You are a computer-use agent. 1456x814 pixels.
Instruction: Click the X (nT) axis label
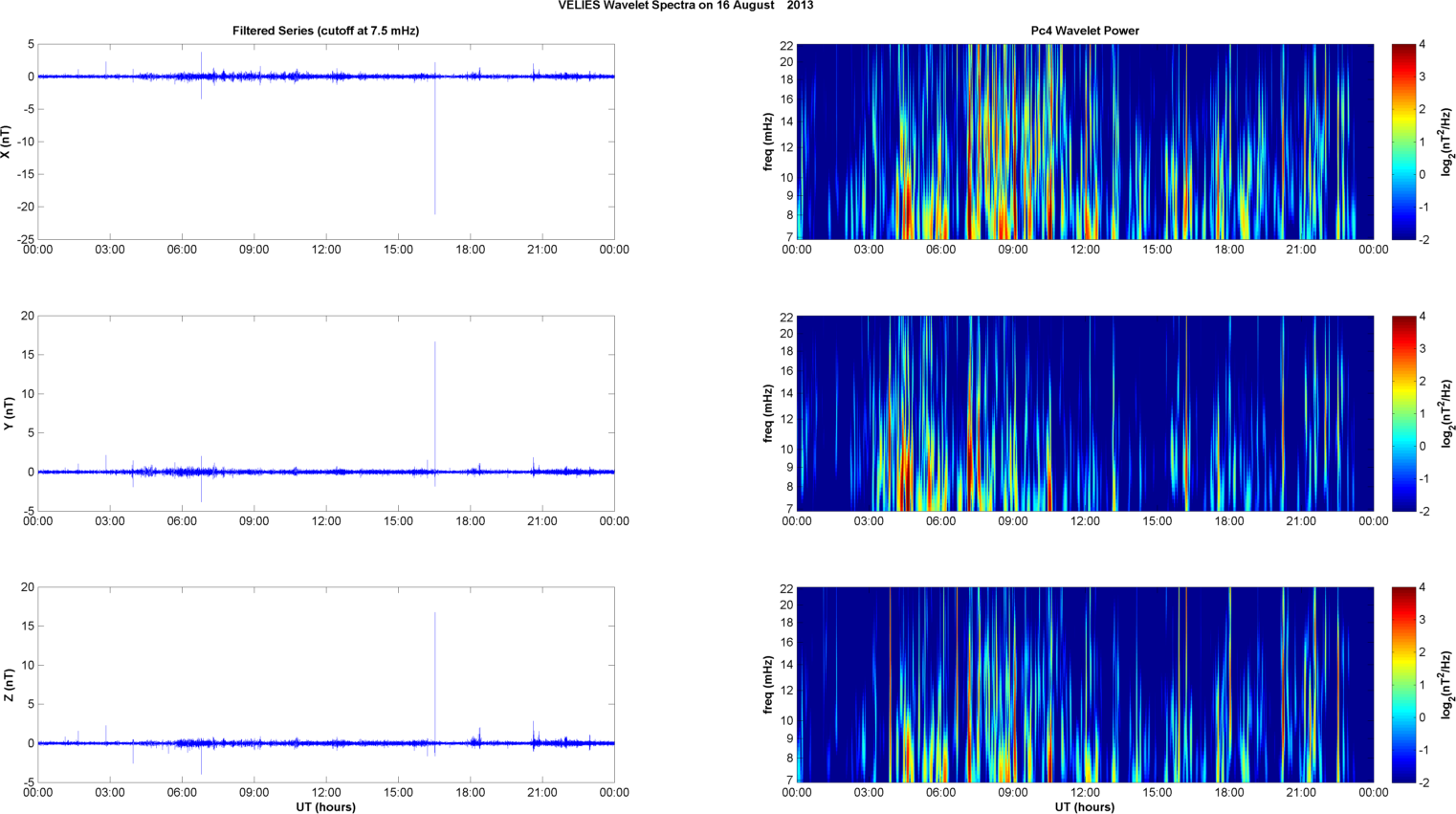pos(7,142)
